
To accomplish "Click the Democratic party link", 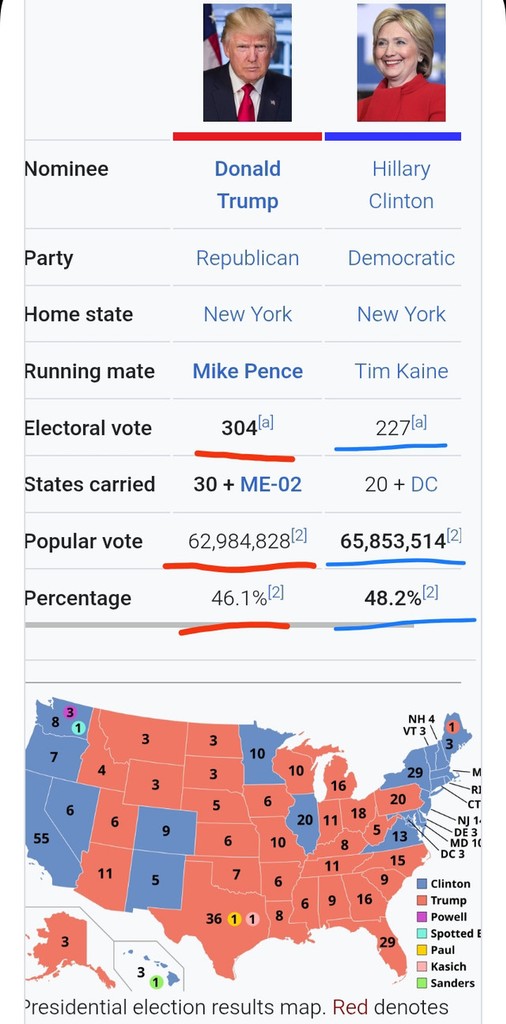I will click(x=401, y=258).
